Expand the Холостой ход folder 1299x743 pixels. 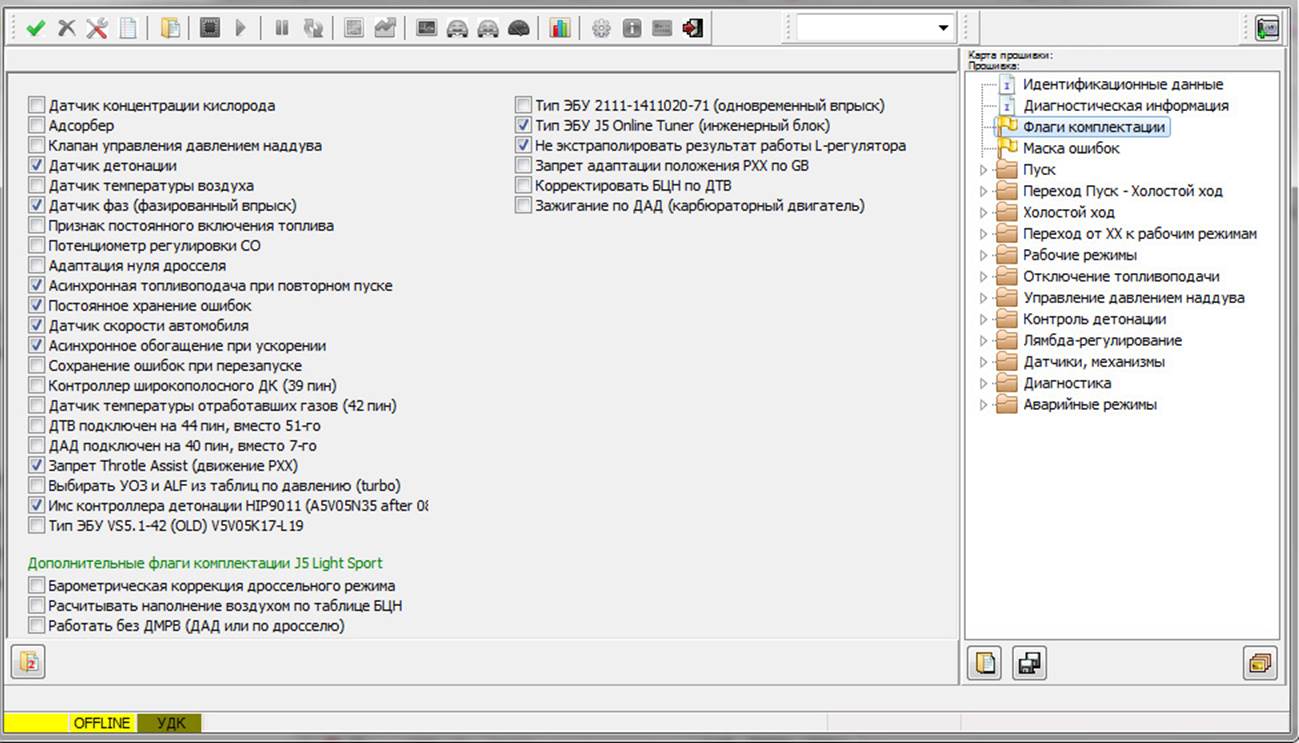984,212
